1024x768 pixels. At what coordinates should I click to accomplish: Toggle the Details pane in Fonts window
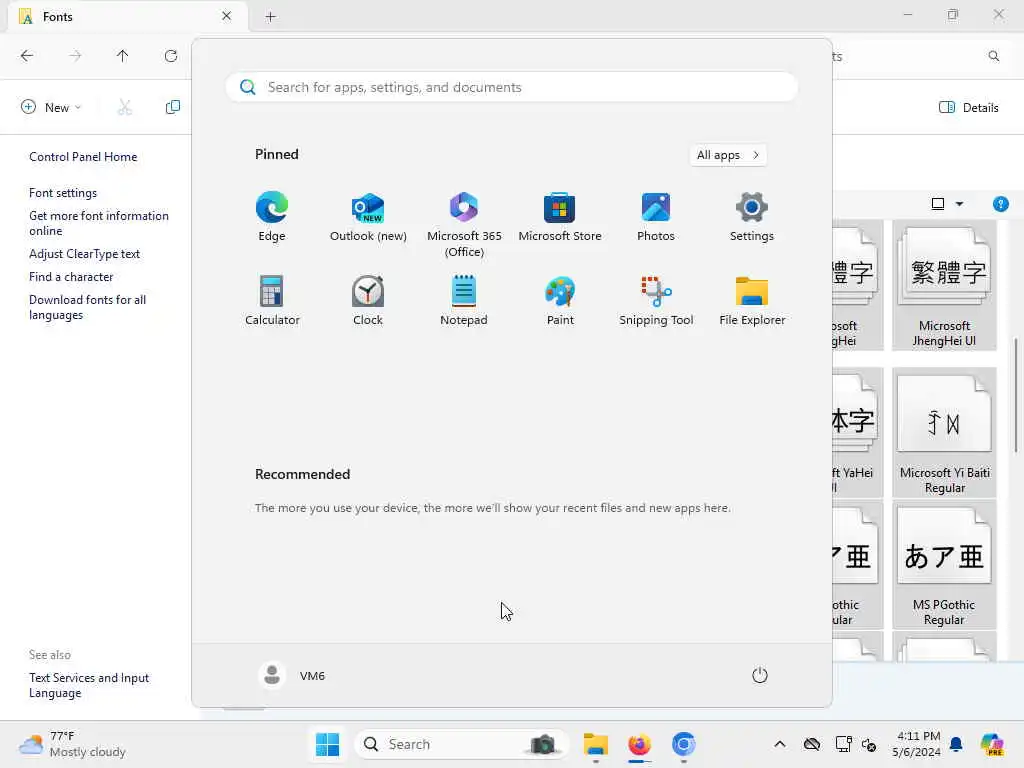pyautogui.click(x=968, y=107)
